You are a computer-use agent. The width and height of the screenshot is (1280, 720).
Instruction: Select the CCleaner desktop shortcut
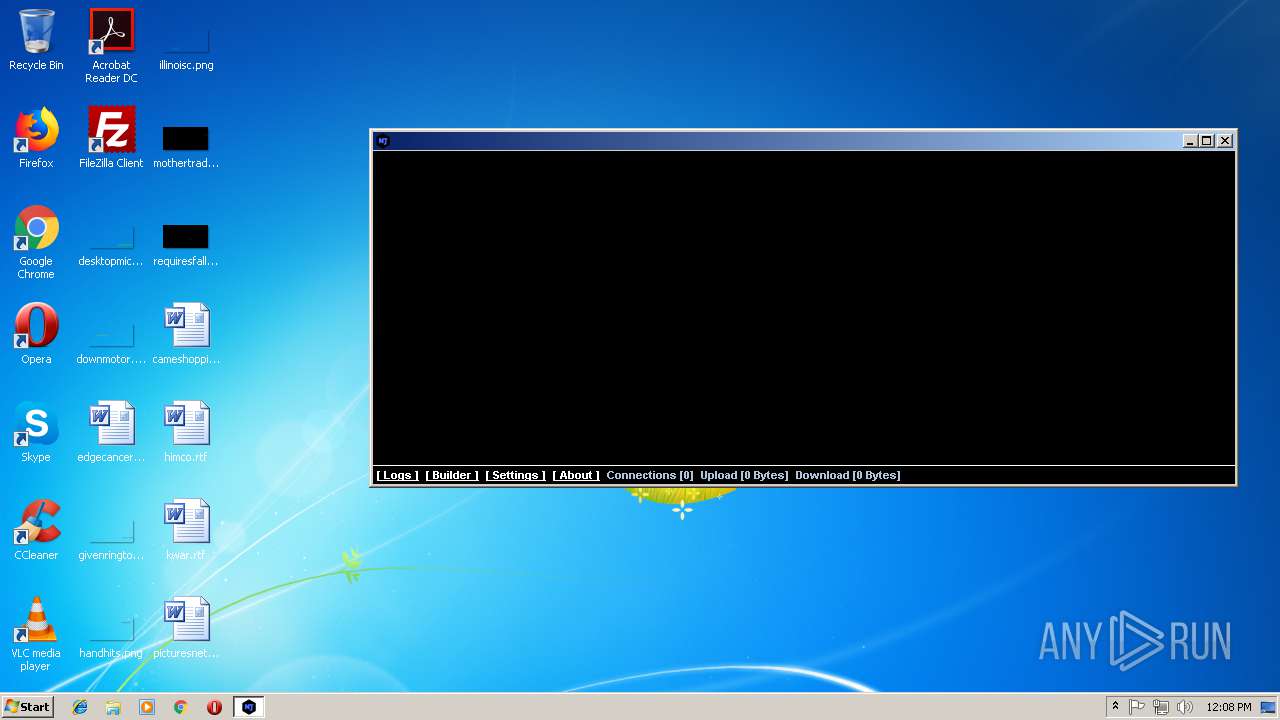(36, 530)
